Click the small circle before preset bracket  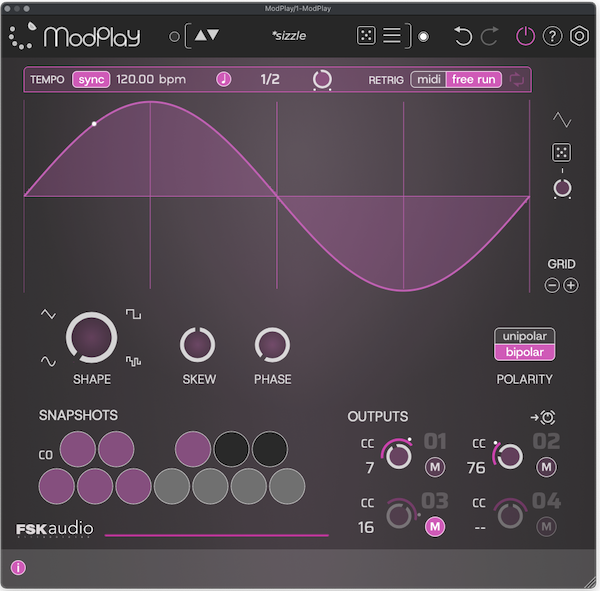coord(174,37)
